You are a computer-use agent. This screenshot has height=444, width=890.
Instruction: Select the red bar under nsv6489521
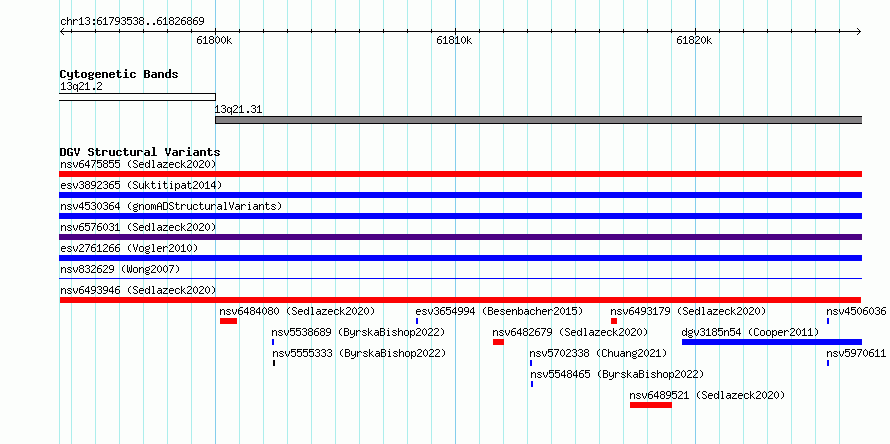click(650, 405)
